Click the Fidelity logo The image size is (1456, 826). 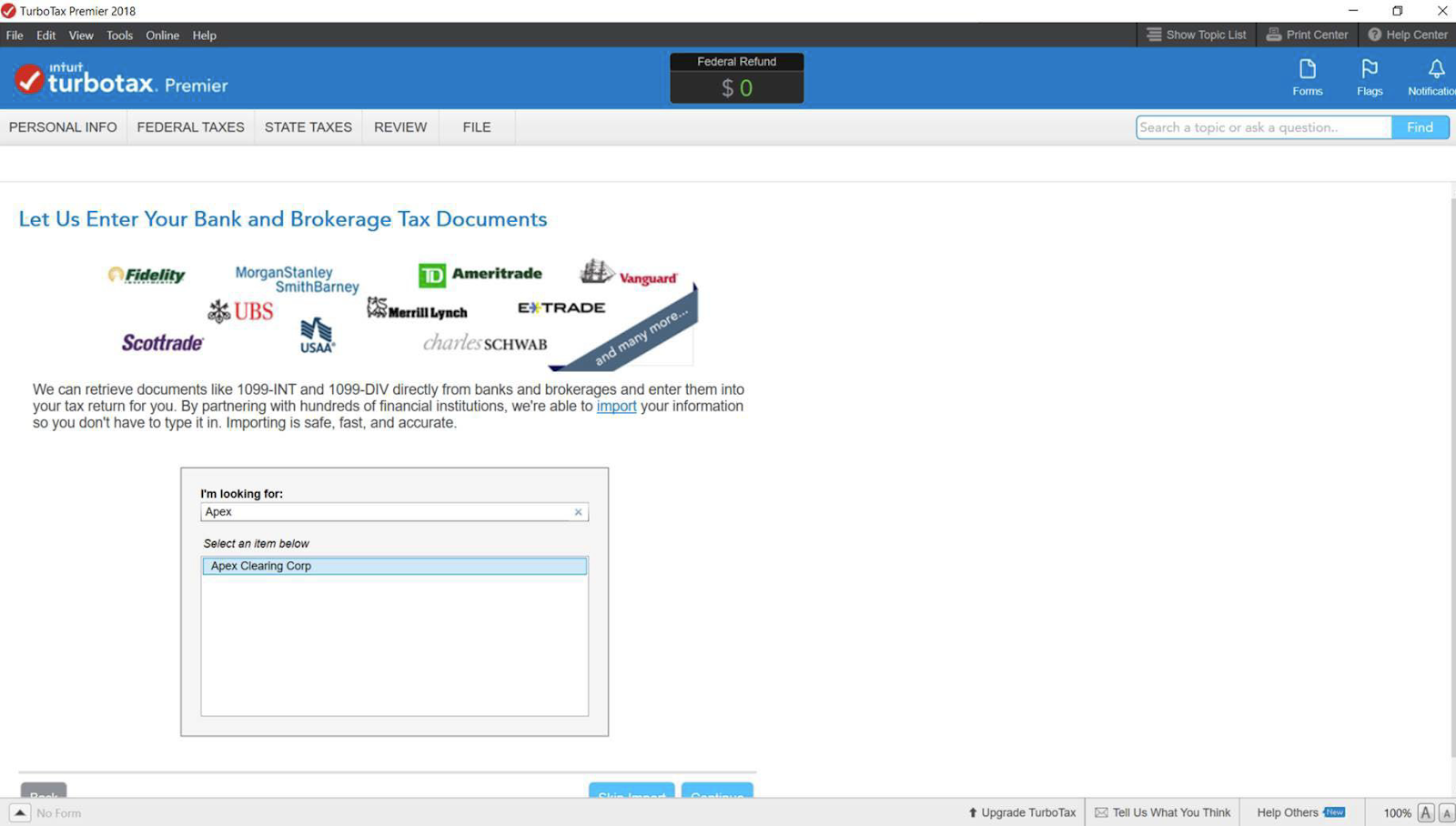(x=147, y=275)
